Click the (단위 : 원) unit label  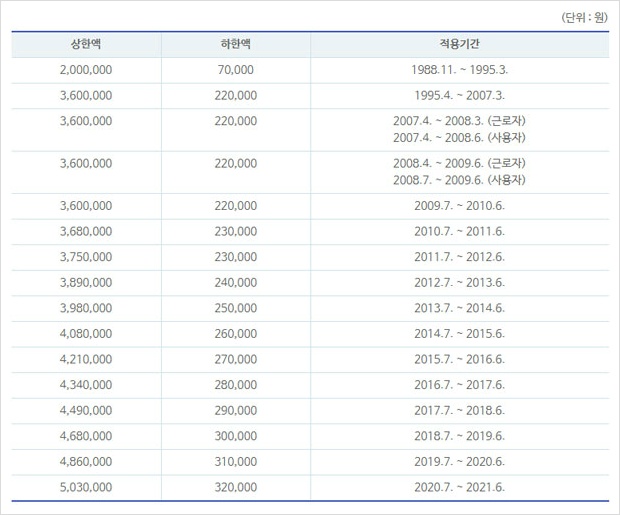(x=584, y=18)
